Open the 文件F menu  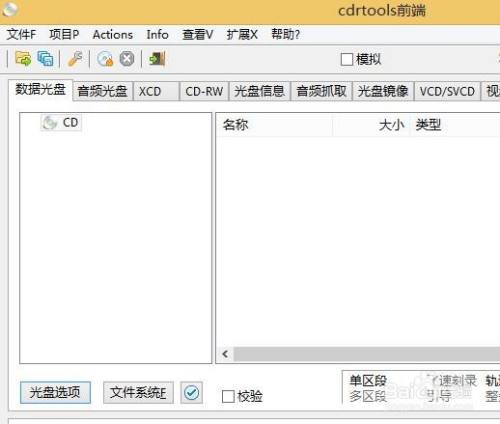pyautogui.click(x=21, y=34)
